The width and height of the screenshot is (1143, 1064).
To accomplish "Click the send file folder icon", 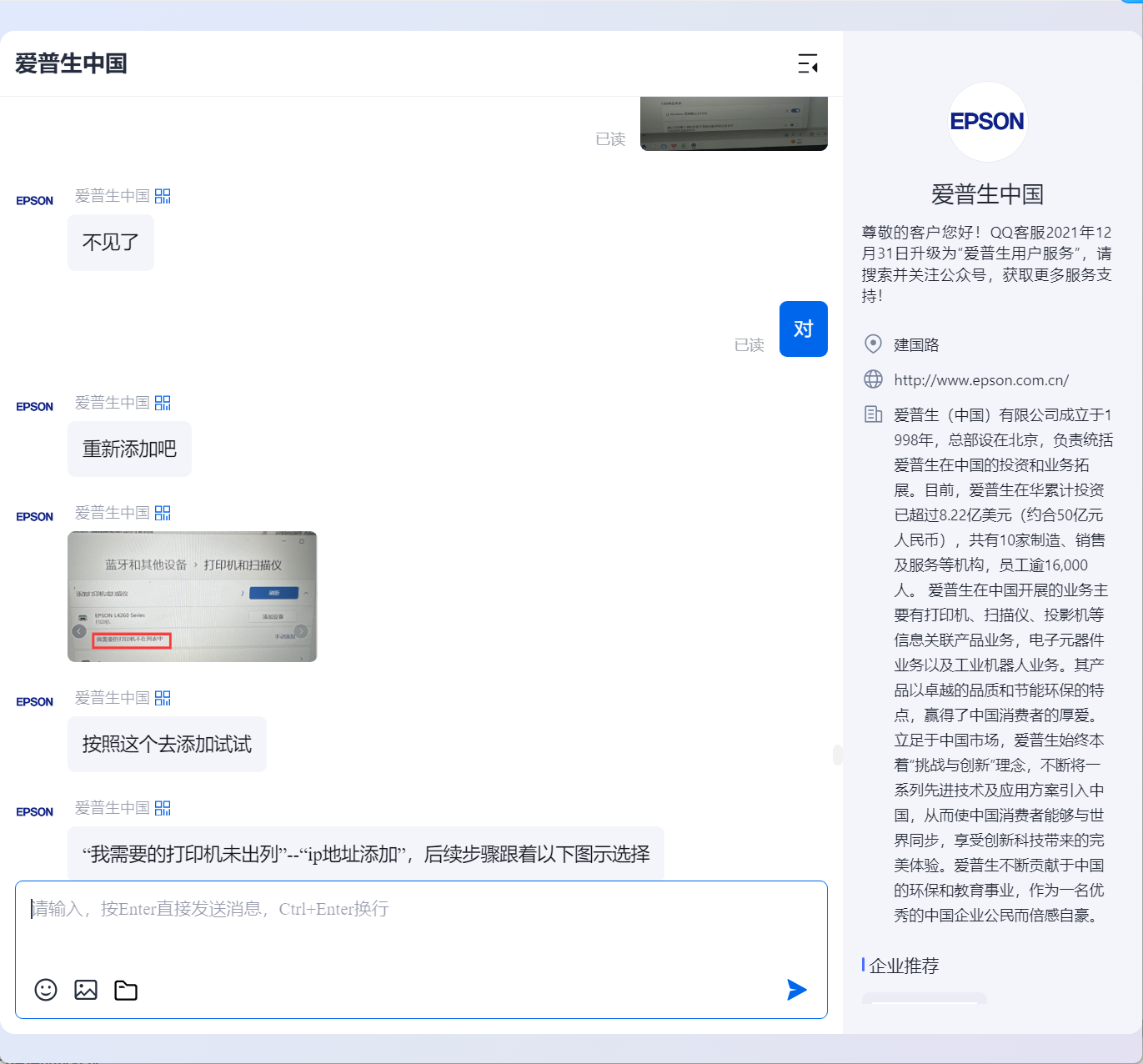I will [126, 990].
